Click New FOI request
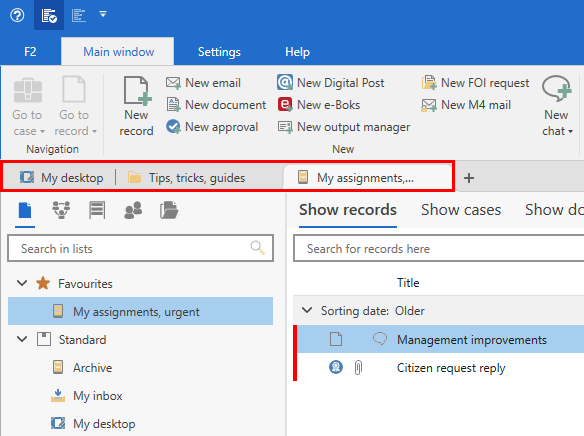Viewport: 584px width, 436px height. (475, 83)
